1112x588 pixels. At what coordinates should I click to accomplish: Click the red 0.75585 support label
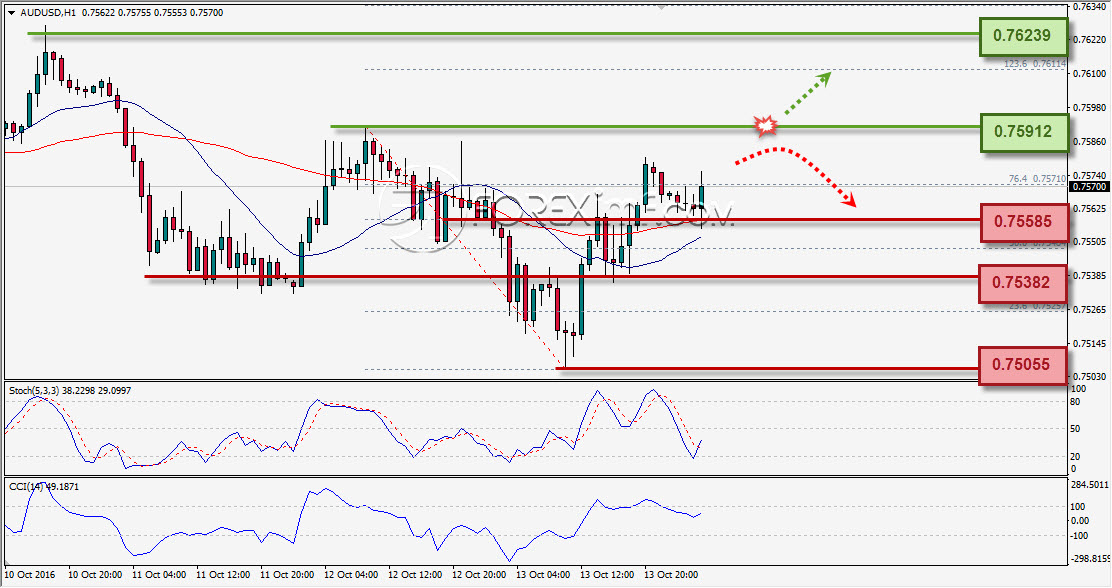pyautogui.click(x=1023, y=222)
